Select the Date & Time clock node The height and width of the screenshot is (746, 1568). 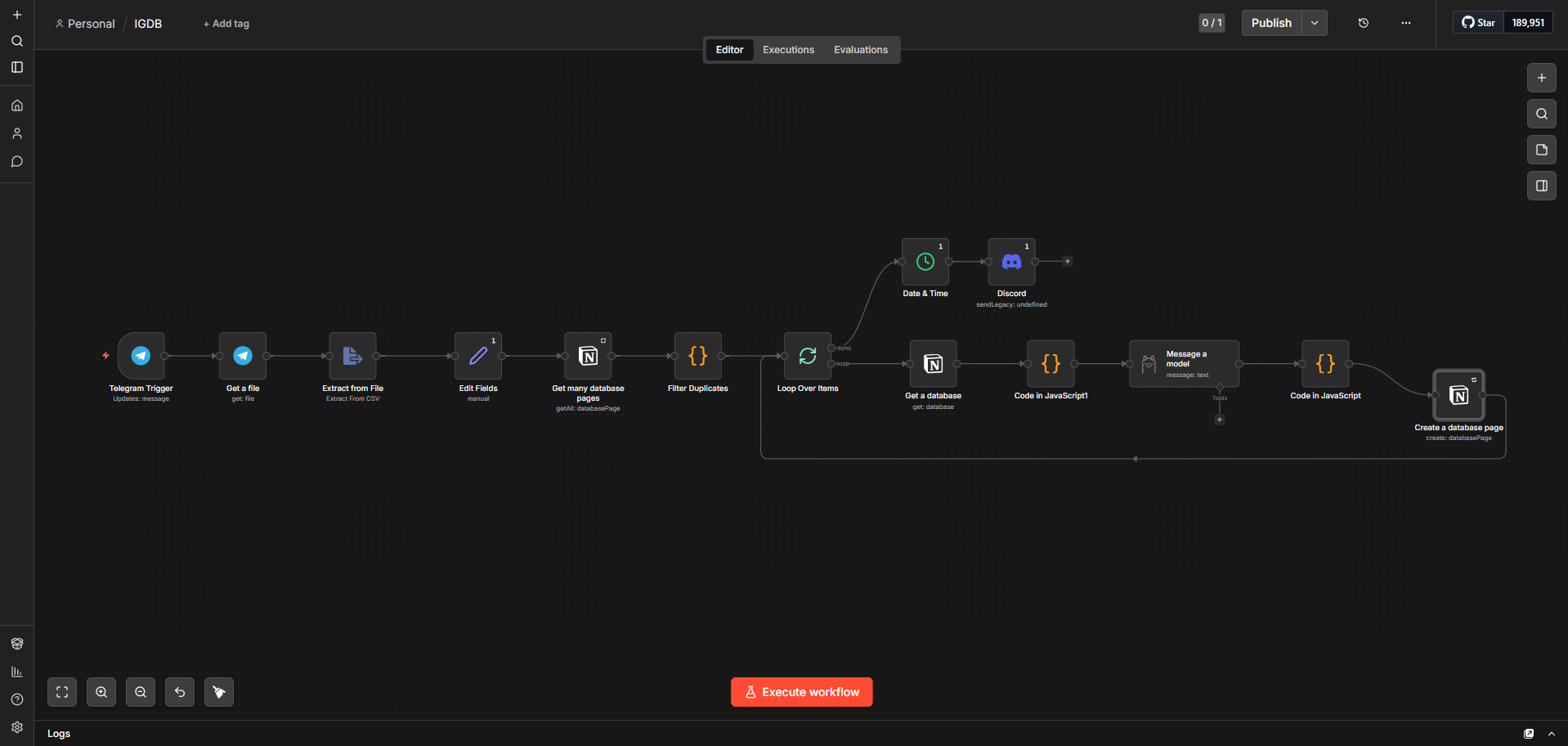(925, 262)
